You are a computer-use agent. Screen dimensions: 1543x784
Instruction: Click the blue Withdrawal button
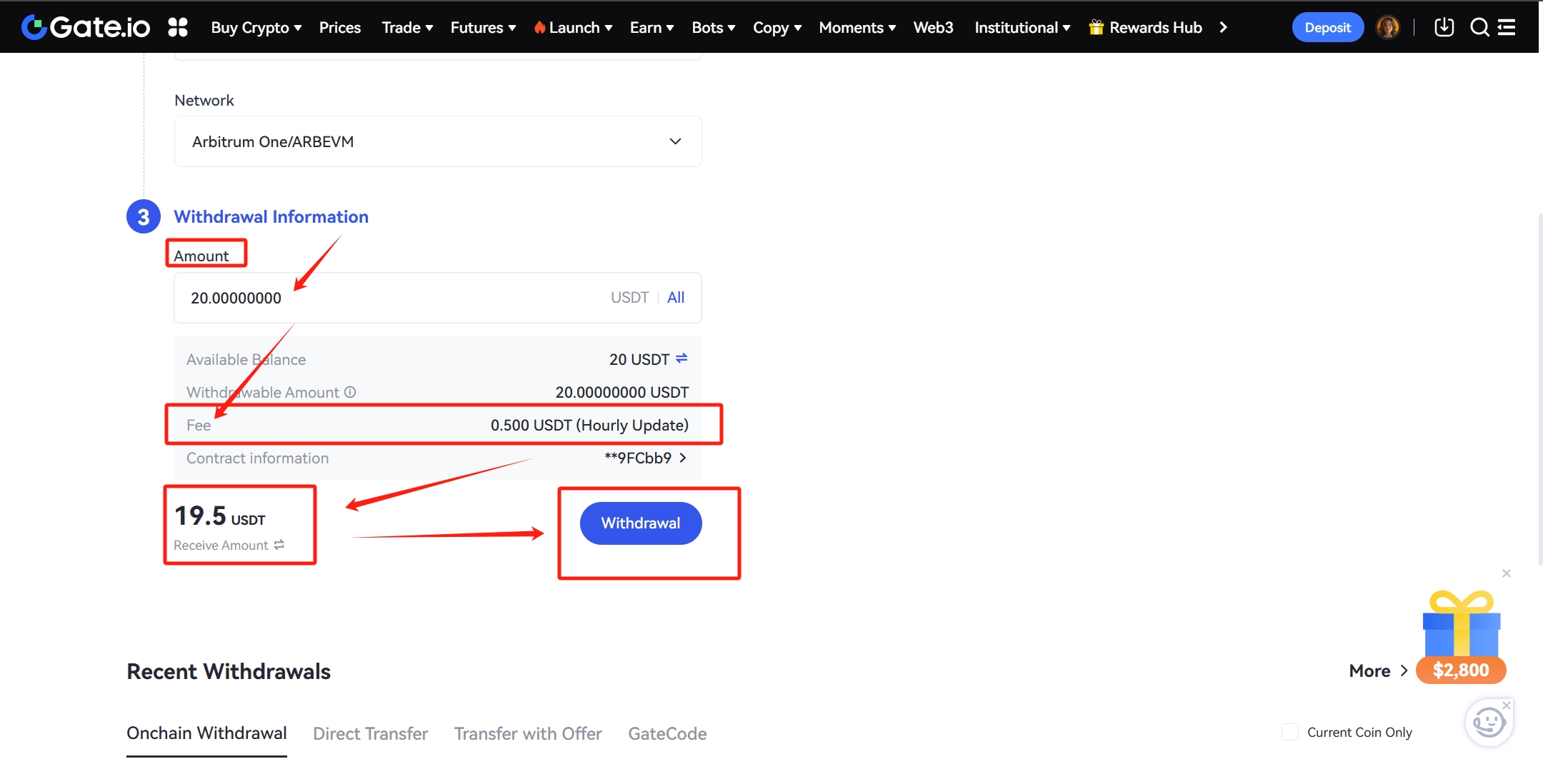[640, 523]
